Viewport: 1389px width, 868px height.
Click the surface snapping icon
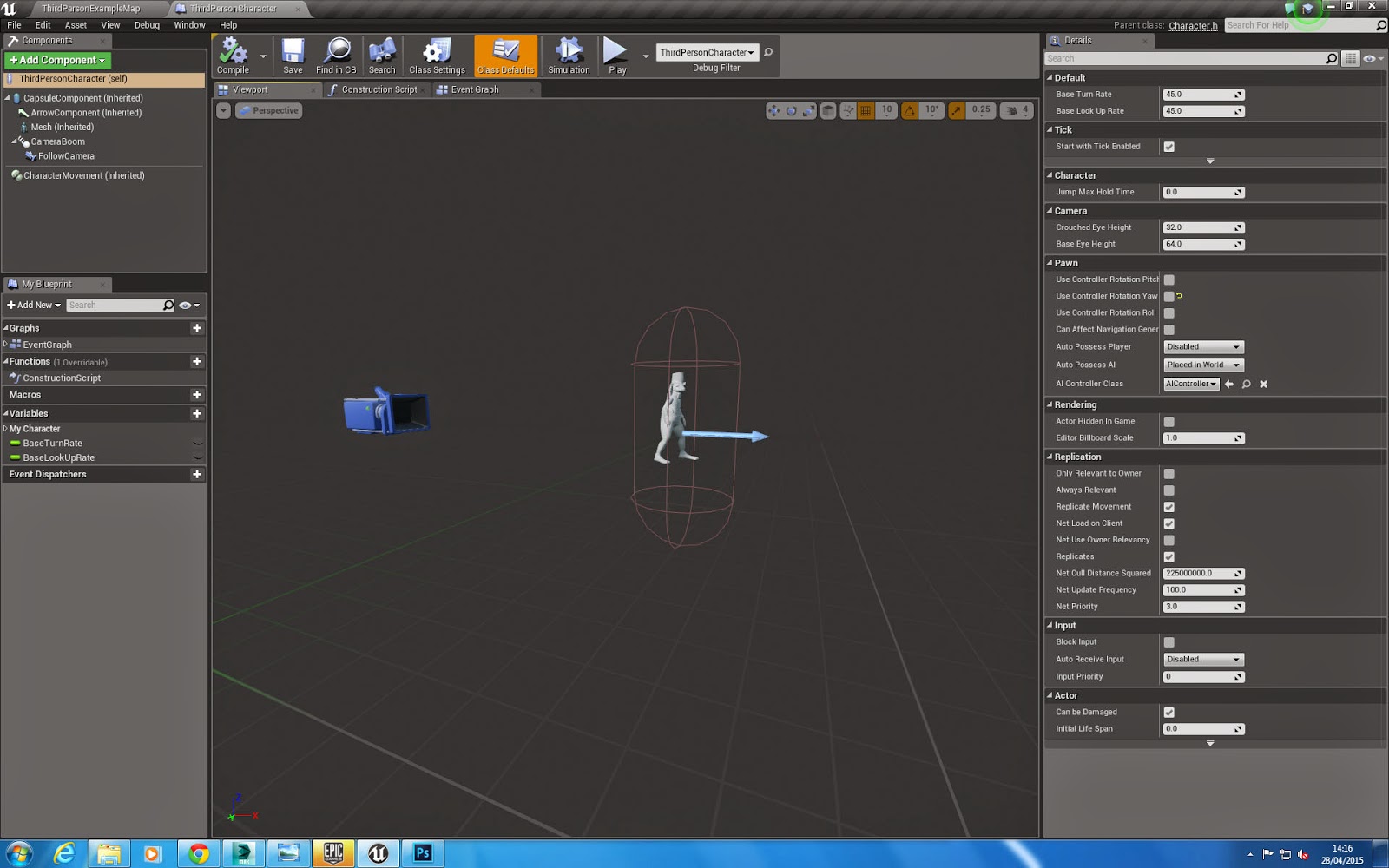pyautogui.click(x=848, y=110)
